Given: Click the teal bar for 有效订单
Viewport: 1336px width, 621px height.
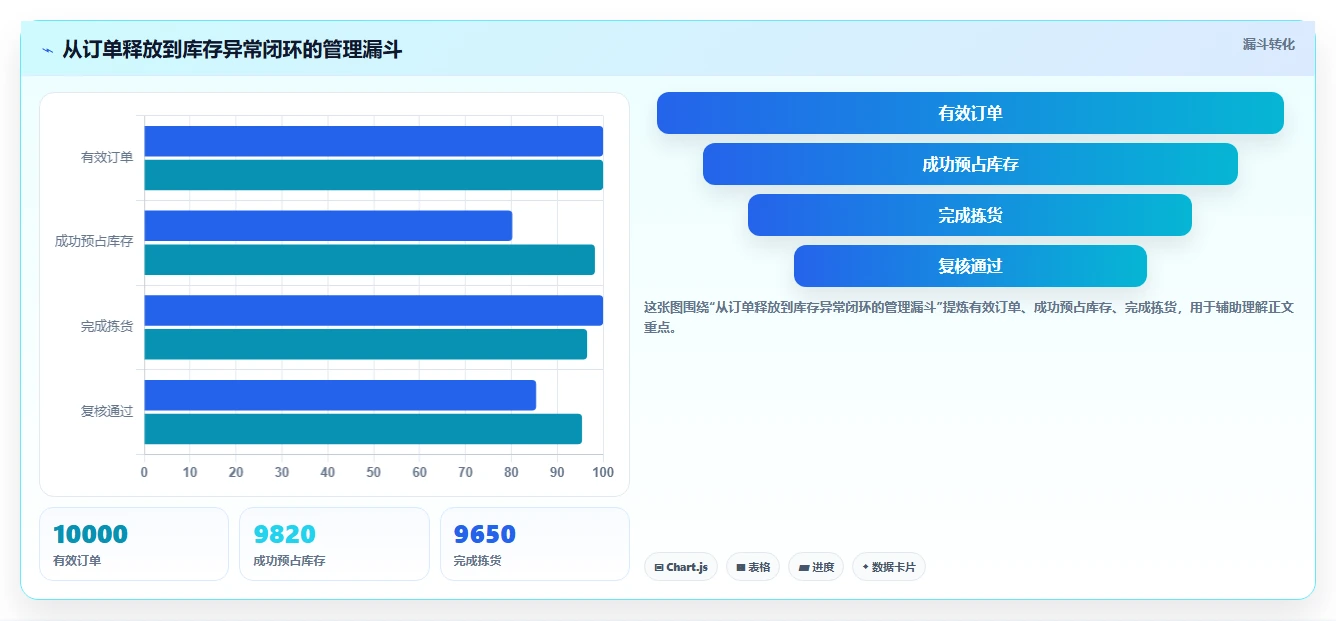Looking at the screenshot, I should [x=374, y=175].
